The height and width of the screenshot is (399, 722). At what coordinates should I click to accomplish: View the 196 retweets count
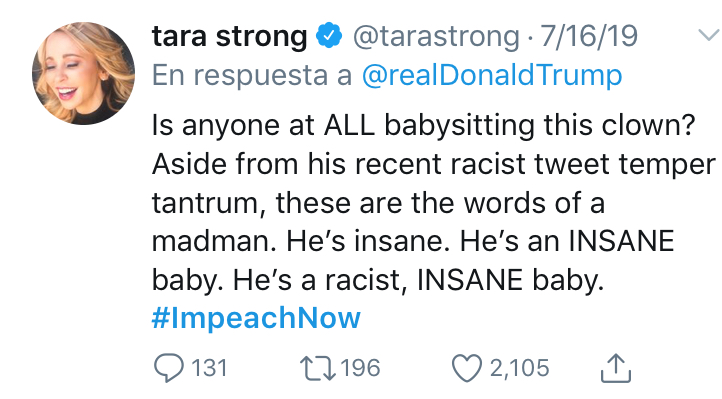[361, 368]
